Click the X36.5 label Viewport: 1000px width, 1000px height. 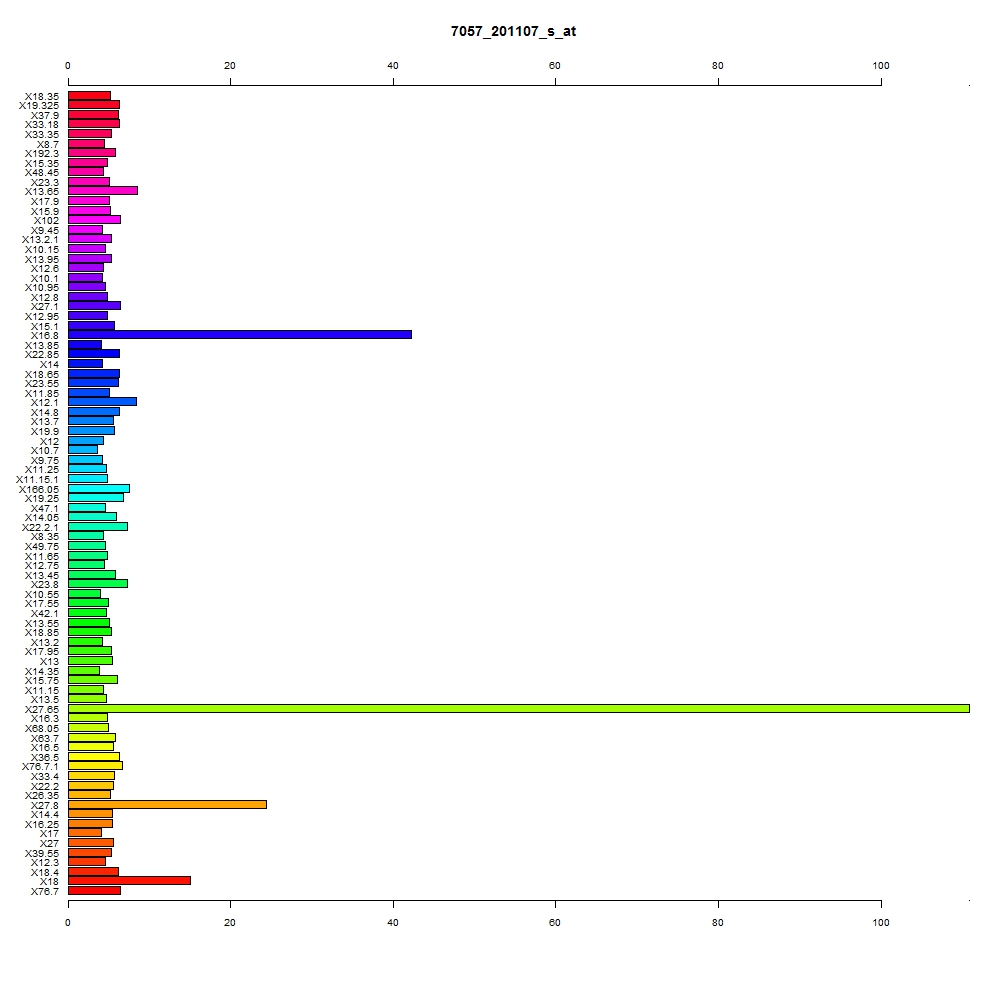(x=45, y=758)
